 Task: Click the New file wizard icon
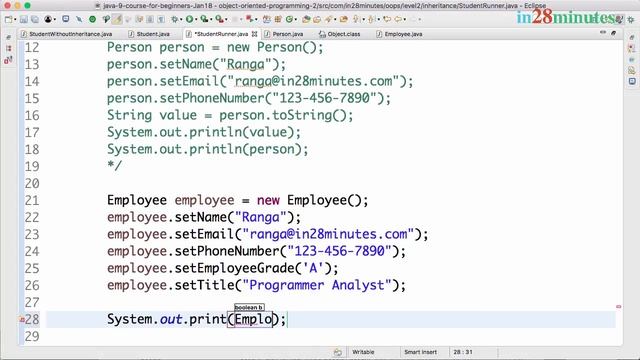pos(8,19)
